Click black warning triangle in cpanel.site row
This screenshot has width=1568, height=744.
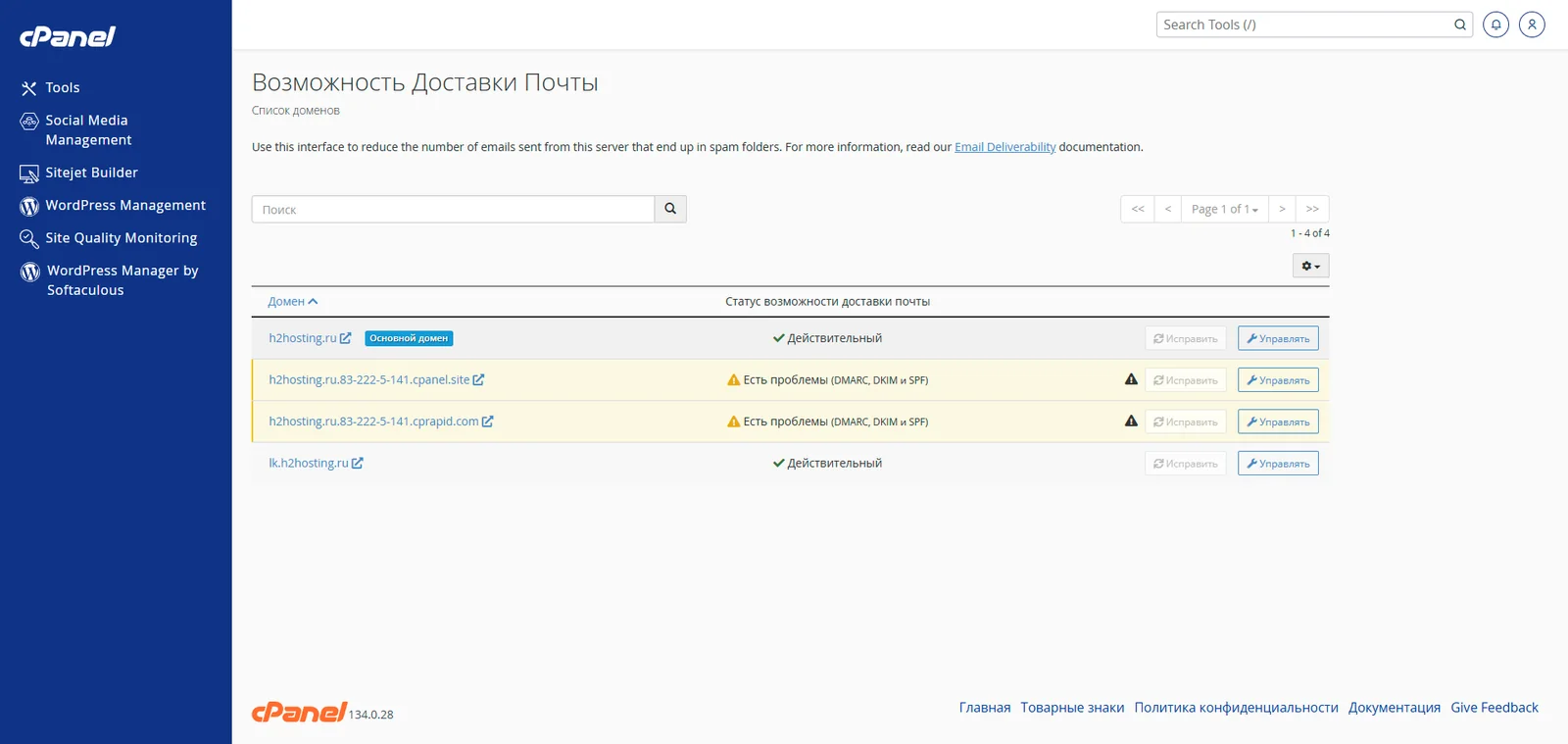tap(1131, 379)
